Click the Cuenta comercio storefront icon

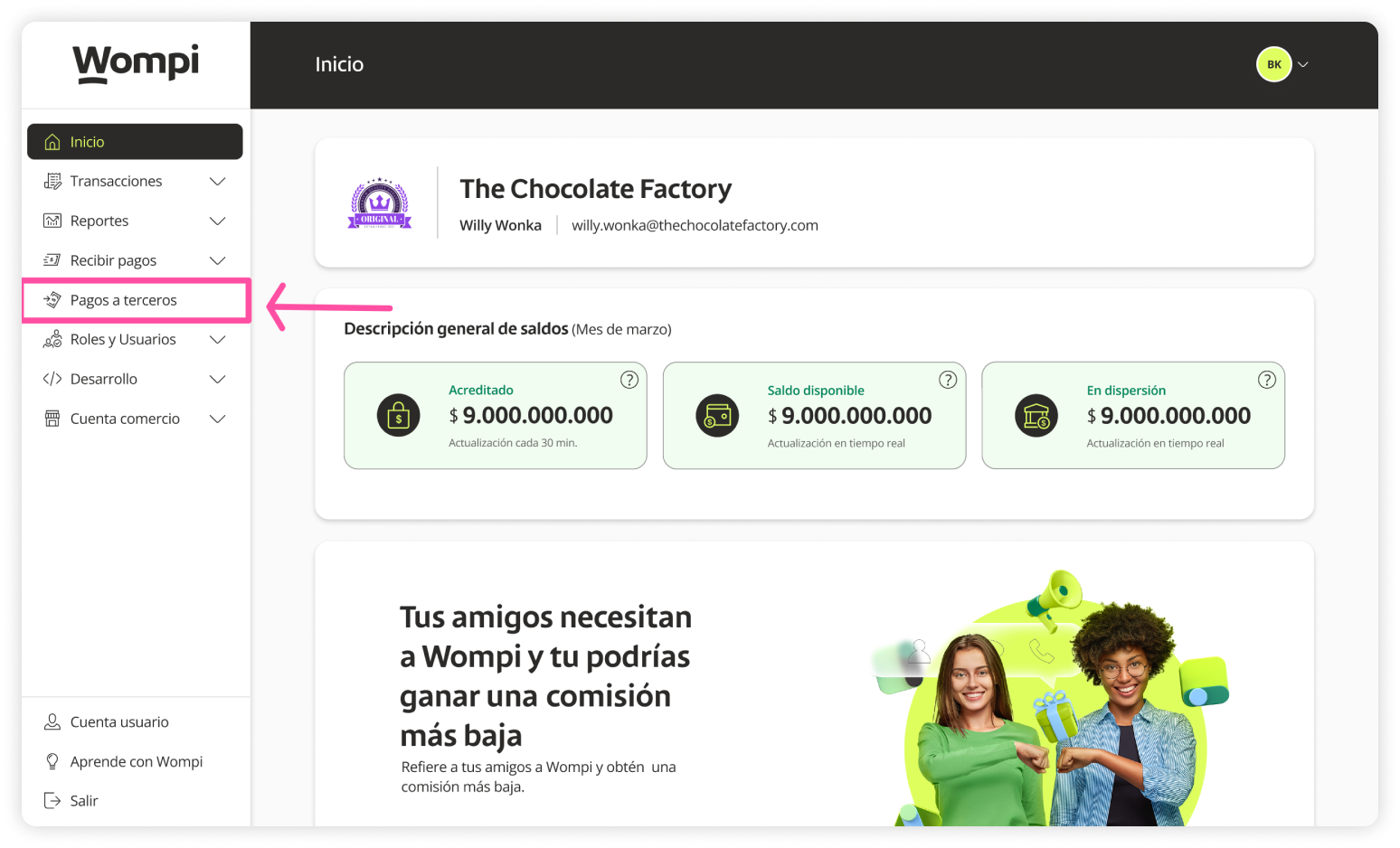pyautogui.click(x=53, y=419)
